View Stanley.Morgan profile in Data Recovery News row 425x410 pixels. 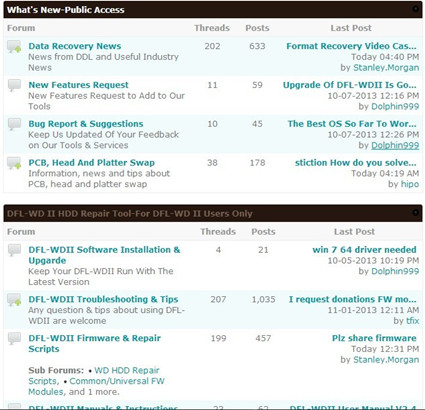pyautogui.click(x=386, y=68)
